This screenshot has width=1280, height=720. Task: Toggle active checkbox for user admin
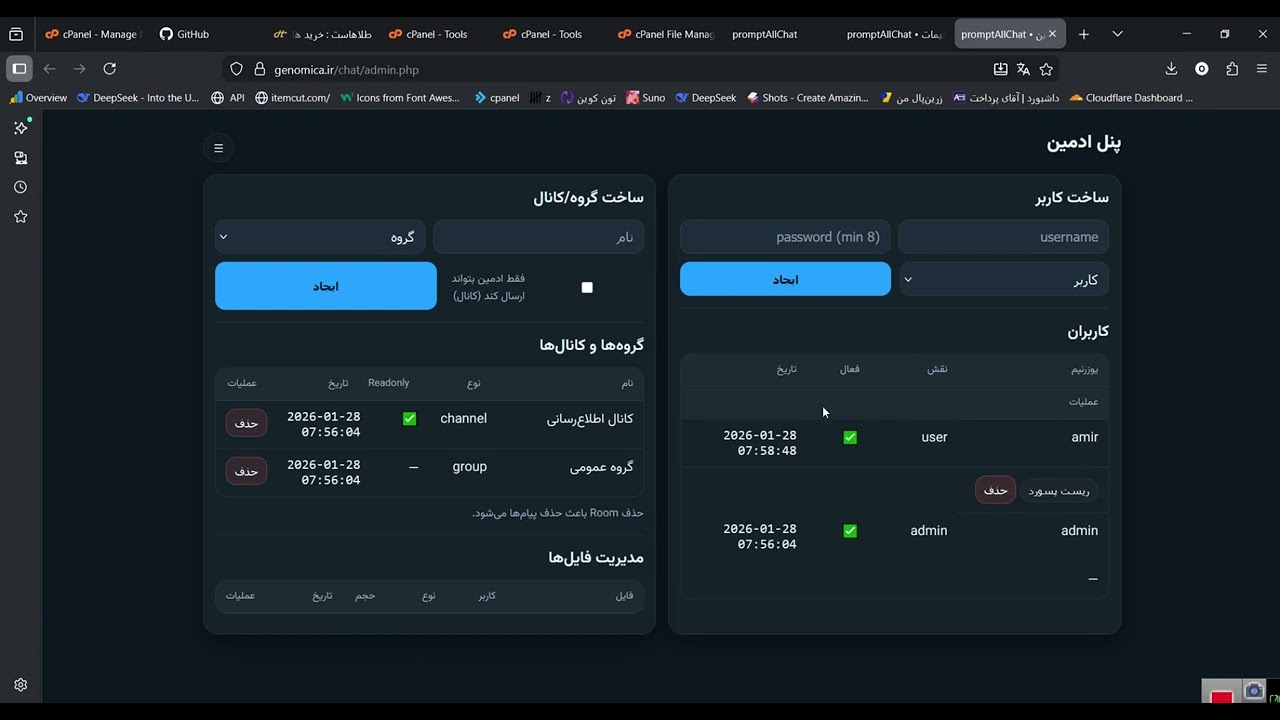pos(850,531)
